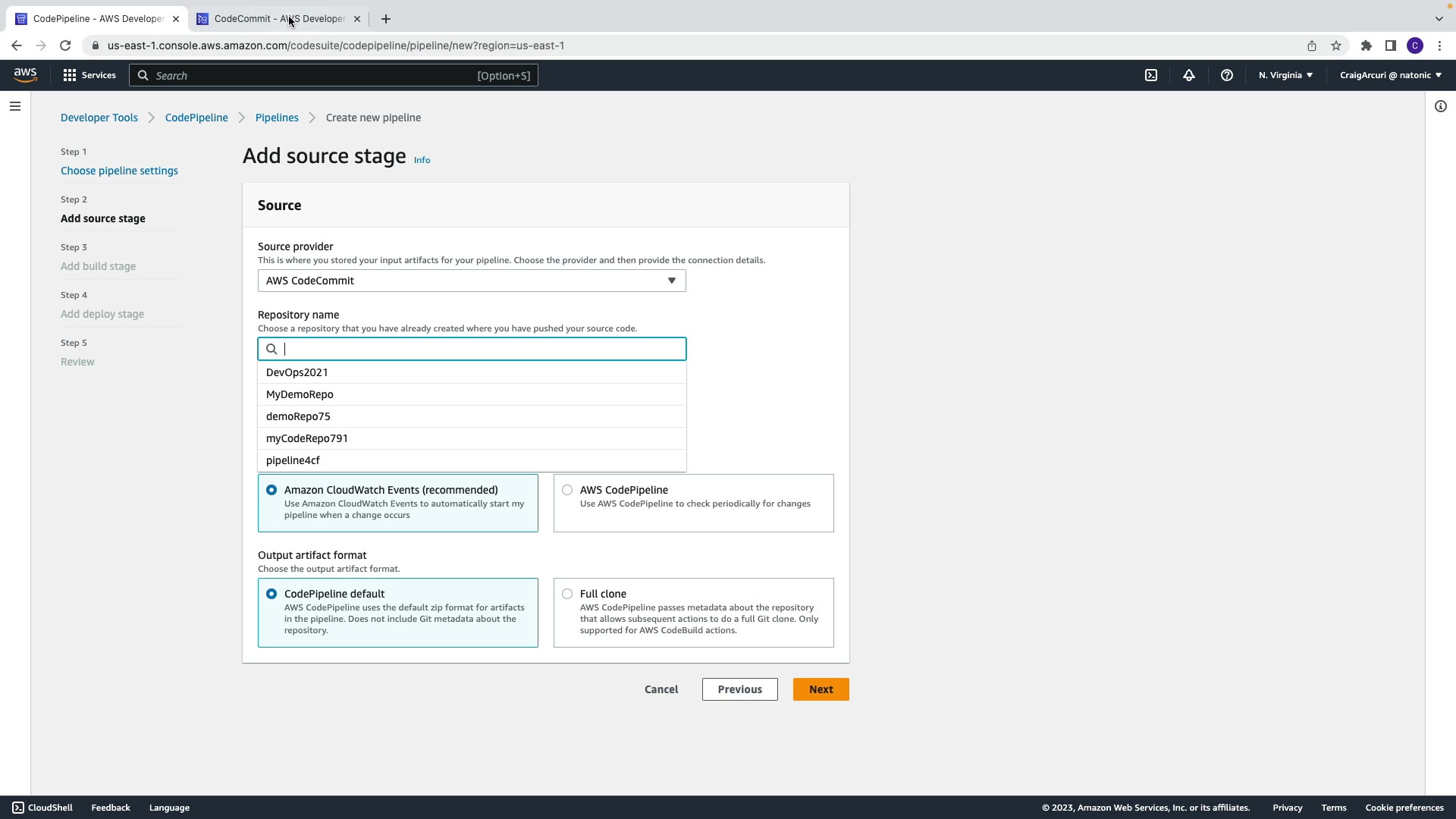This screenshot has width=1456, height=819.
Task: Go to the AWS logo home
Action: [25, 74]
